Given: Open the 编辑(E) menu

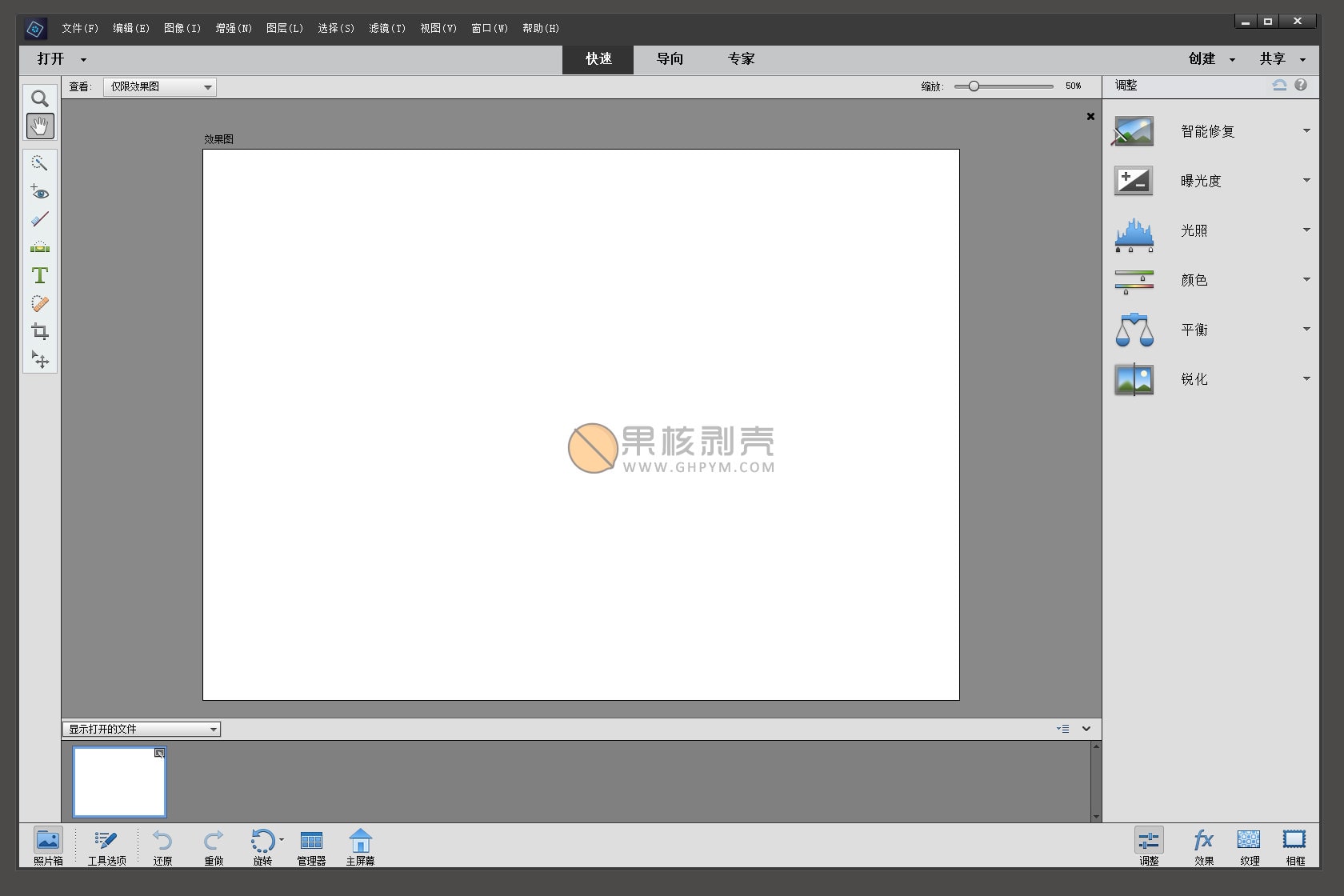Looking at the screenshot, I should (x=131, y=28).
